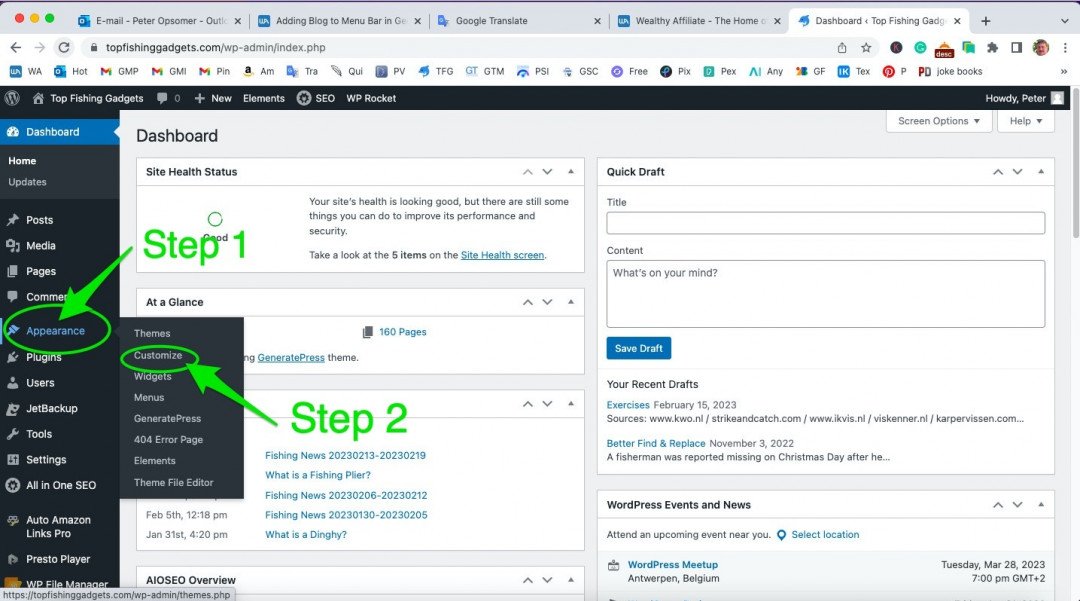This screenshot has height=601, width=1080.
Task: Open the Screen Options dropdown
Action: pyautogui.click(x=938, y=121)
